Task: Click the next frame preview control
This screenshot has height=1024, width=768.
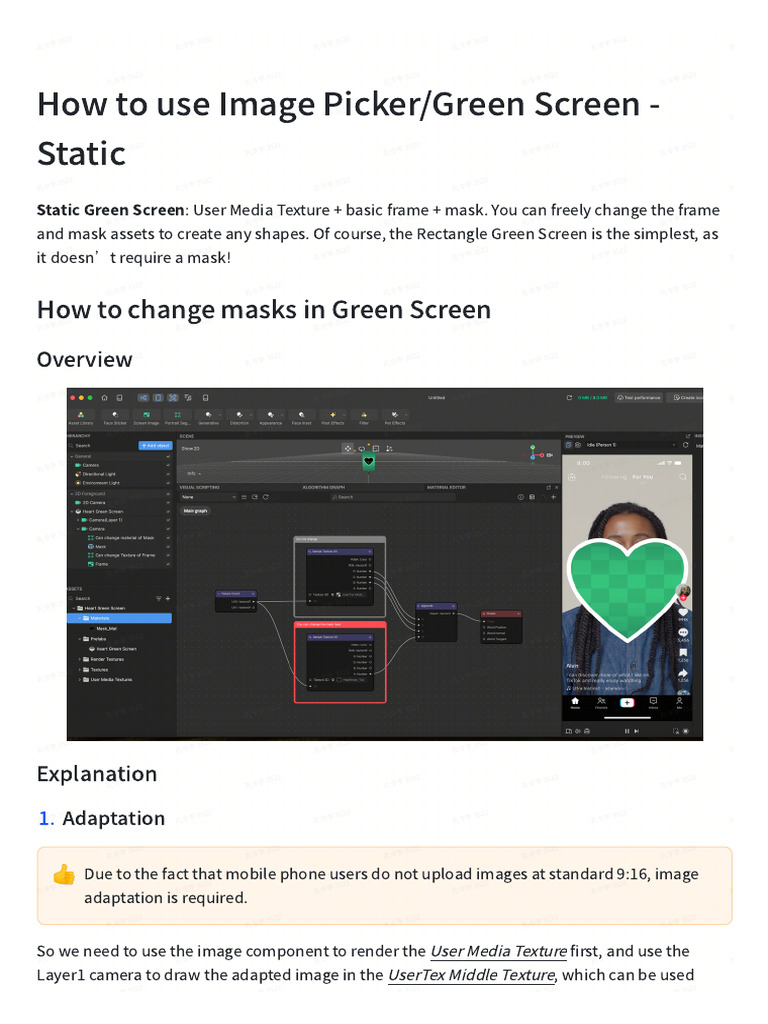Action: [637, 731]
